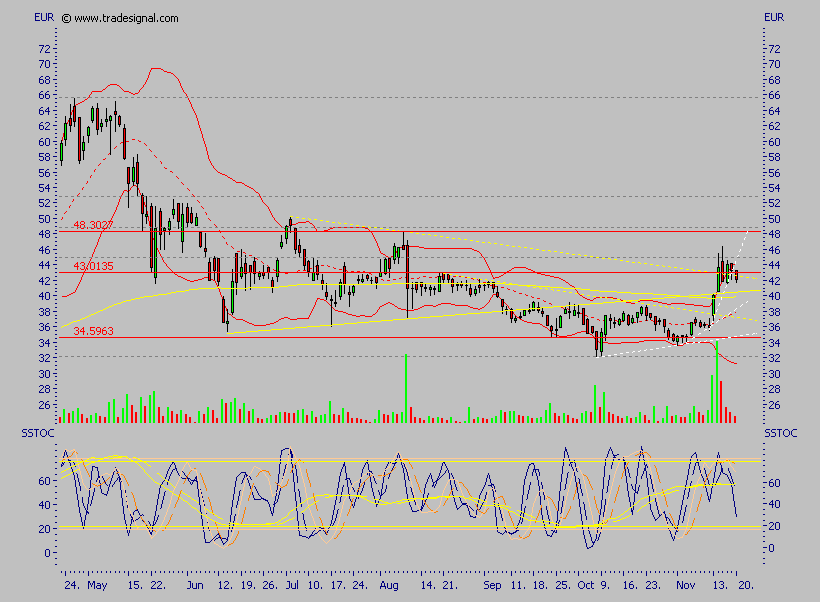Click the copyright symbol next to the URL
Image resolution: width=820 pixels, height=602 pixels.
pyautogui.click(x=67, y=17)
